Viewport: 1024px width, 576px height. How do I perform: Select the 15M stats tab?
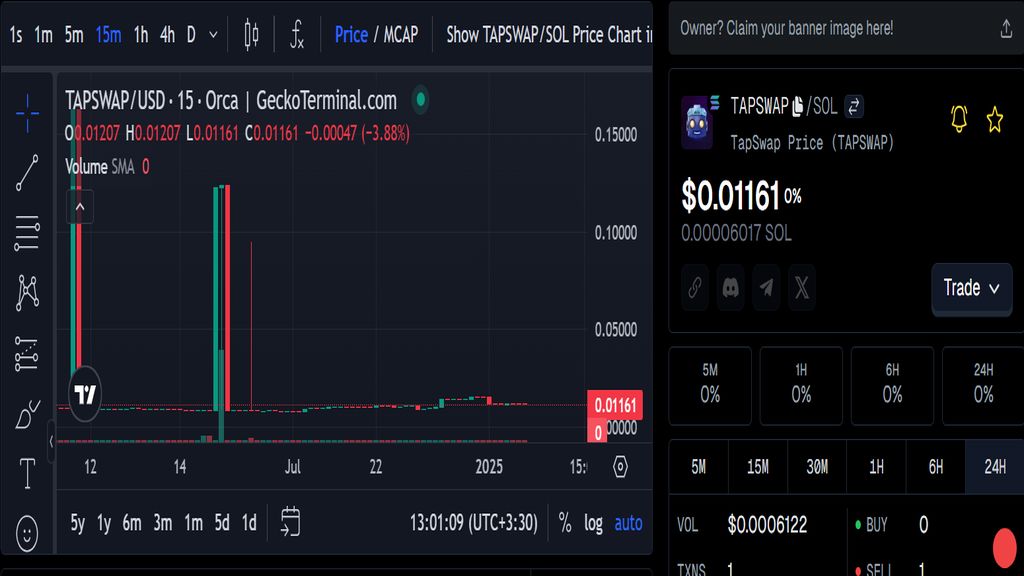(758, 466)
